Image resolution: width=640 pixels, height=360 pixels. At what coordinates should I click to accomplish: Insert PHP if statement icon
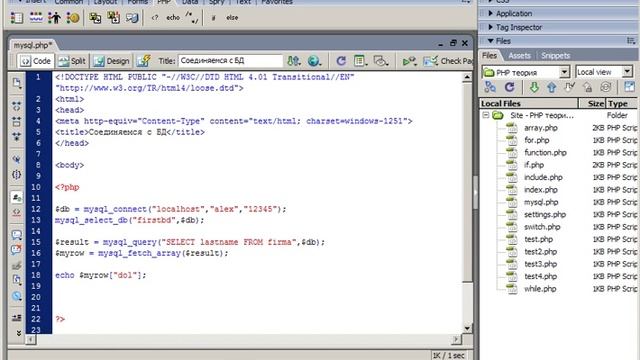pyautogui.click(x=213, y=18)
